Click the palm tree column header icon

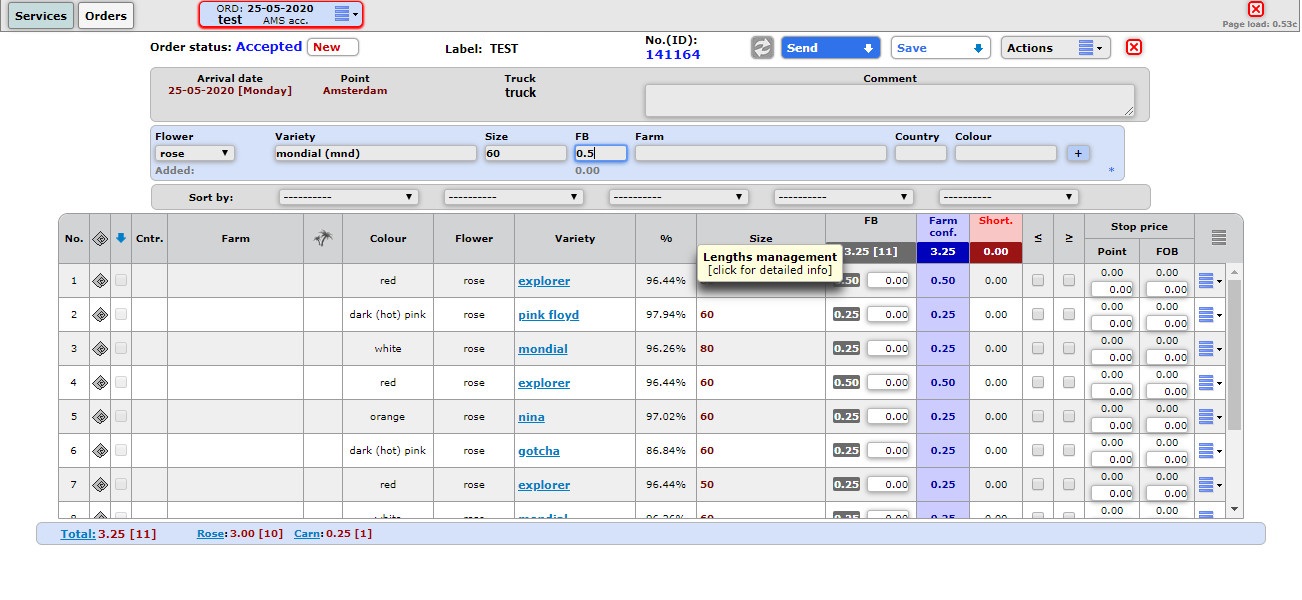322,238
